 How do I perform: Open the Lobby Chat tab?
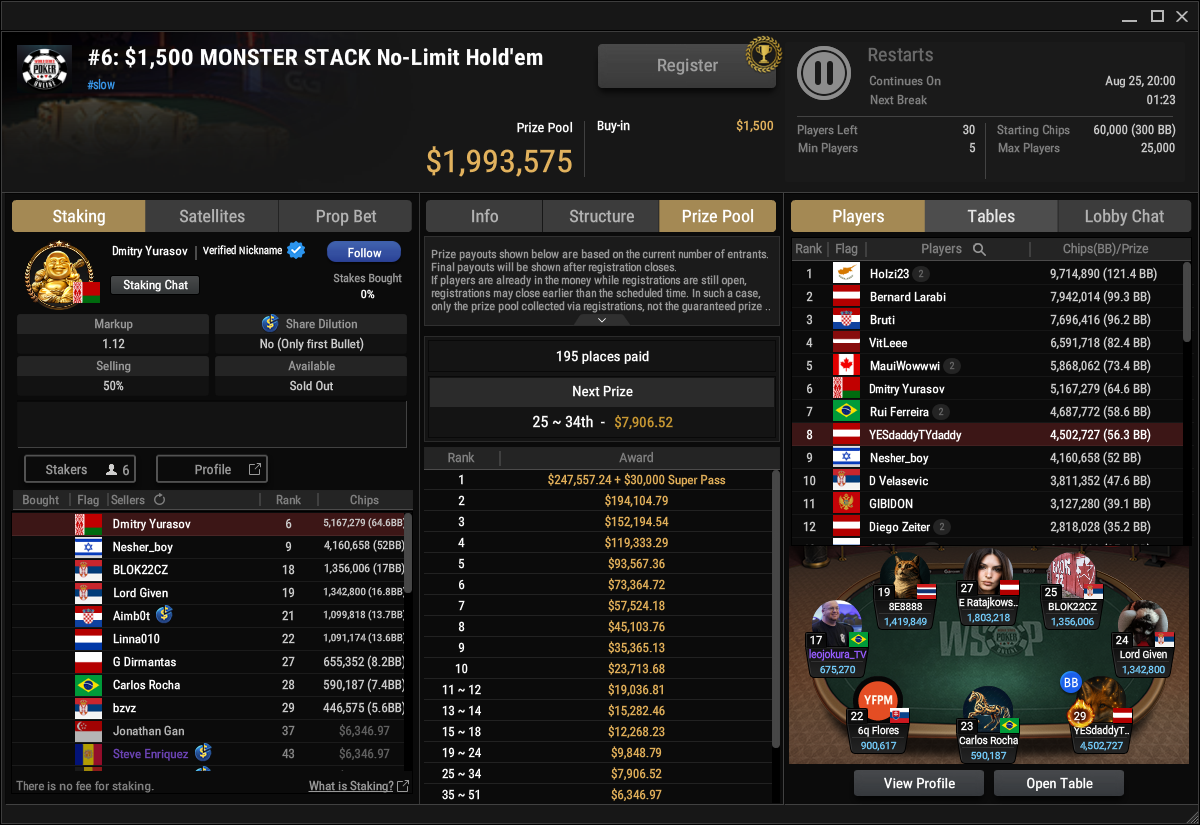pyautogui.click(x=1124, y=216)
